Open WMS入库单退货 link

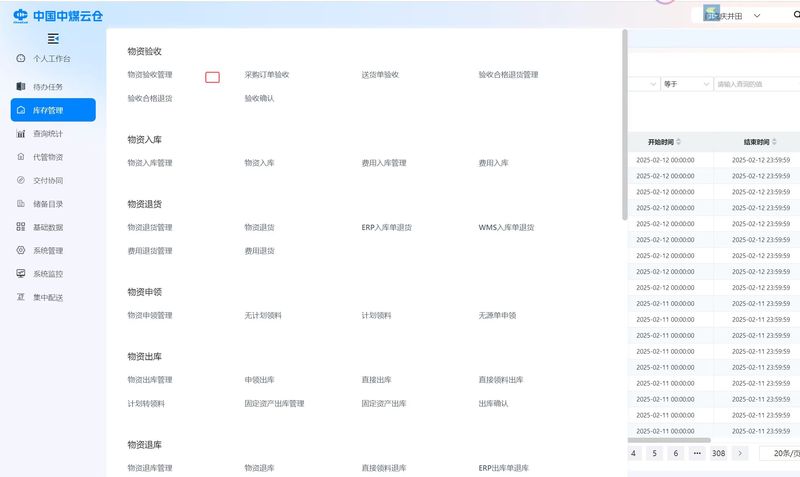pyautogui.click(x=506, y=227)
